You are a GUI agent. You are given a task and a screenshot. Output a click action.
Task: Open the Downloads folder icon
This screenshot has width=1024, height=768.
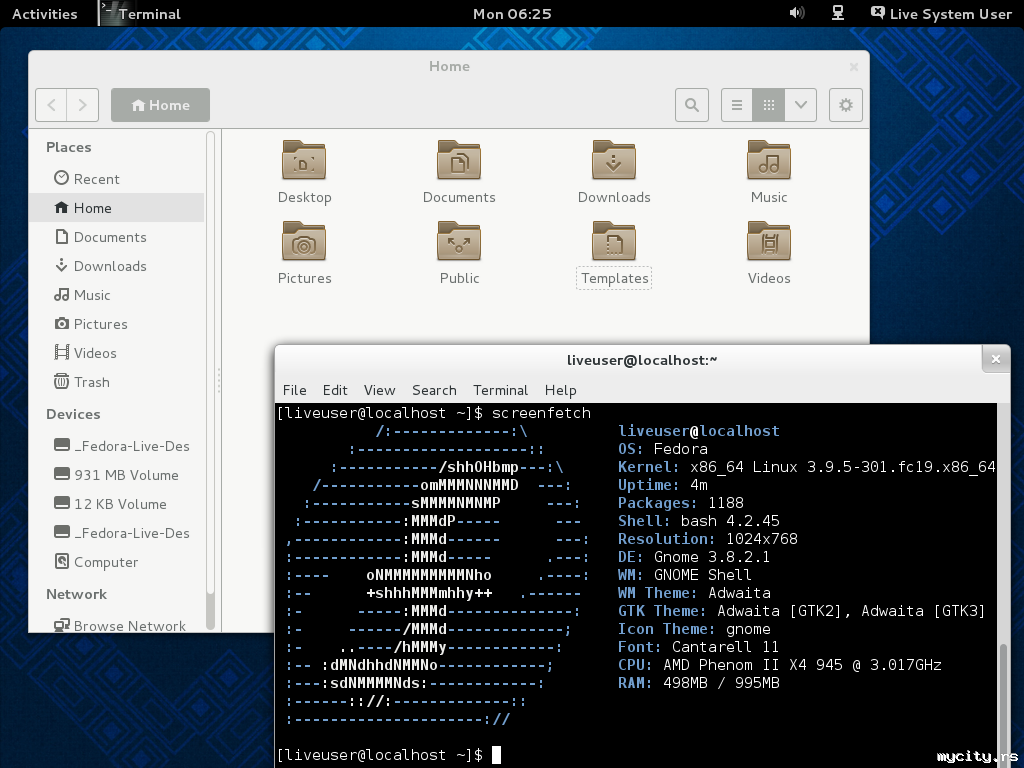coord(614,161)
